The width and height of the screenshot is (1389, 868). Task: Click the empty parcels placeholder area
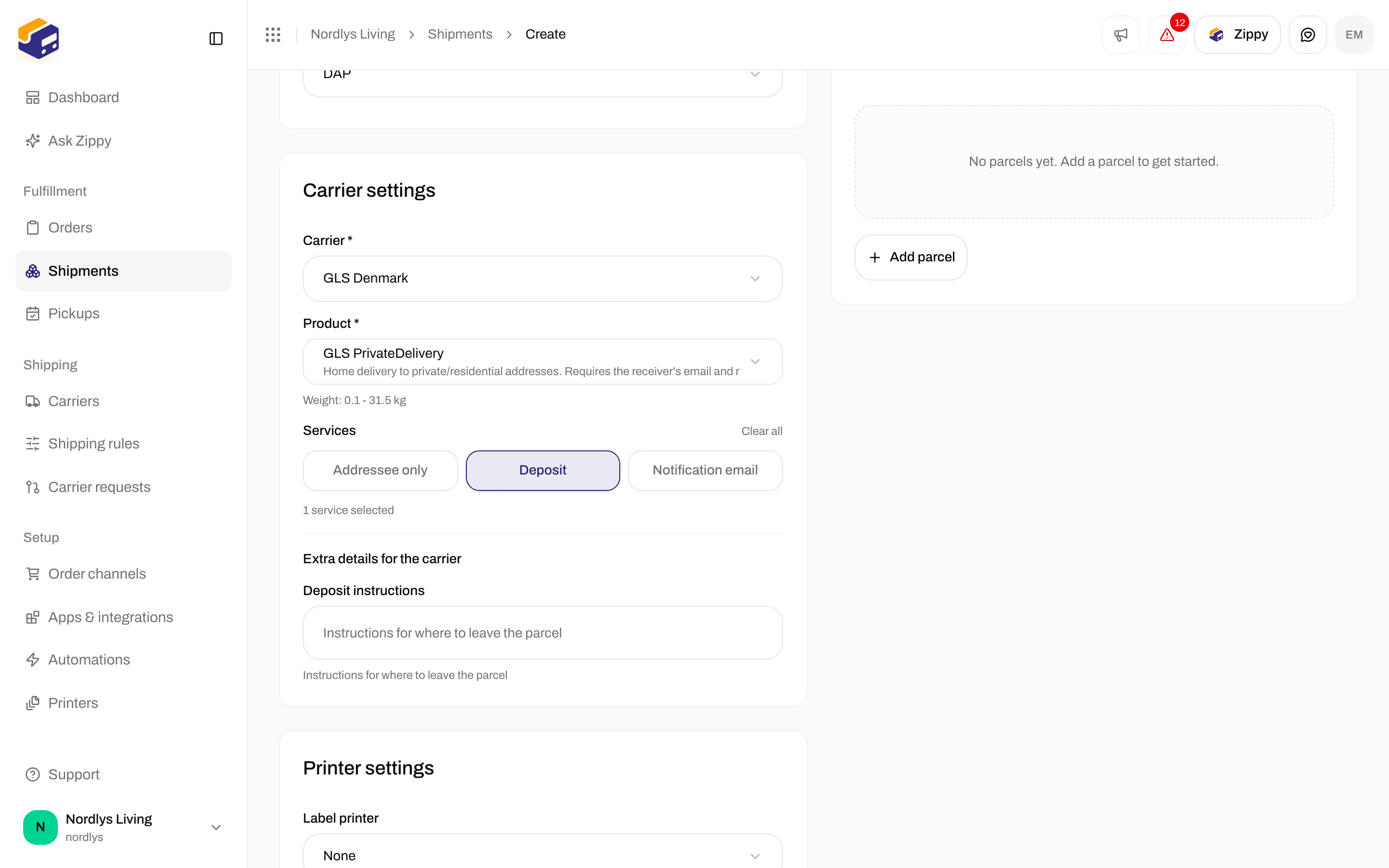point(1093,162)
